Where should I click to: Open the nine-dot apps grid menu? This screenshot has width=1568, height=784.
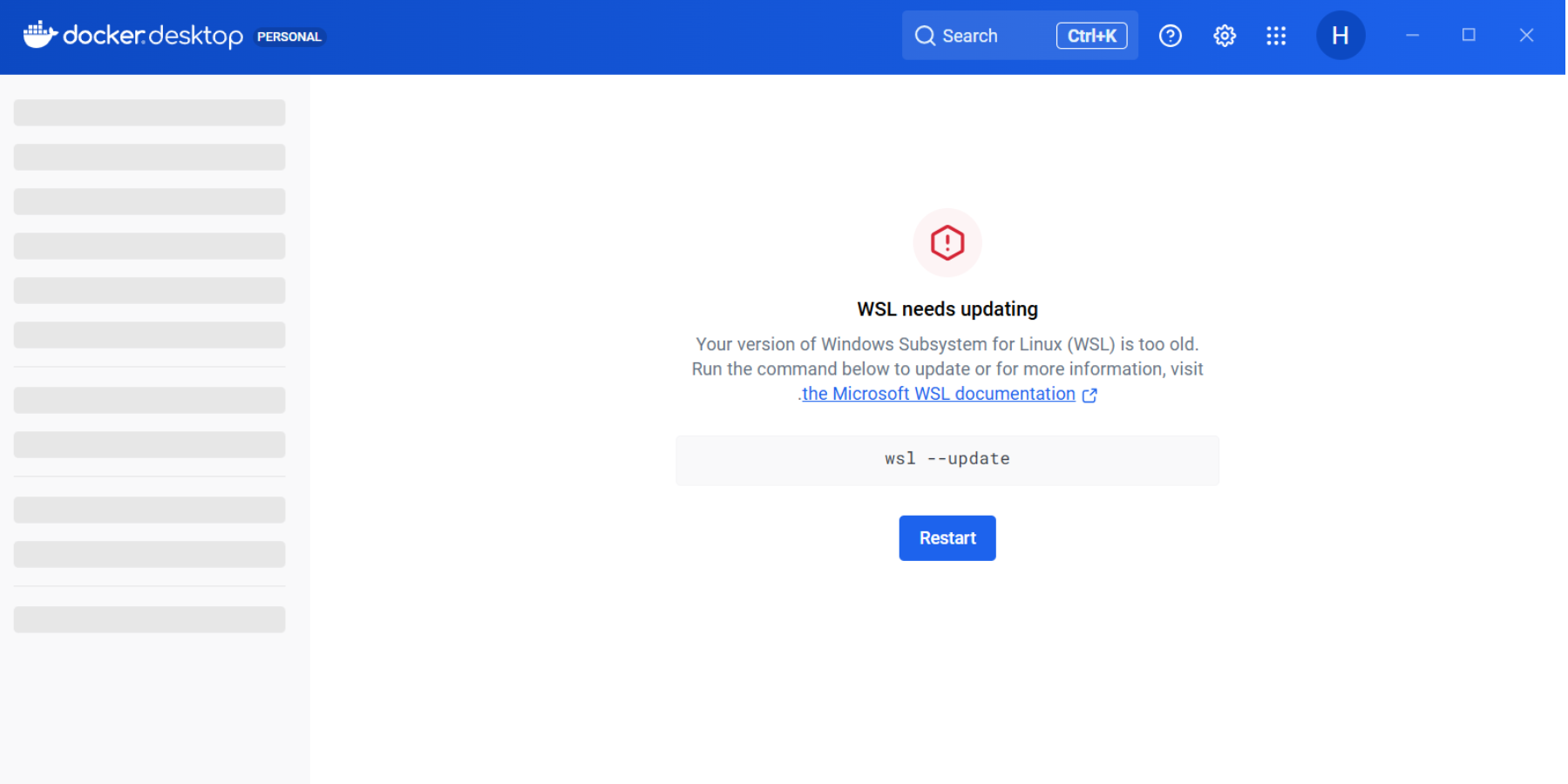[1276, 36]
